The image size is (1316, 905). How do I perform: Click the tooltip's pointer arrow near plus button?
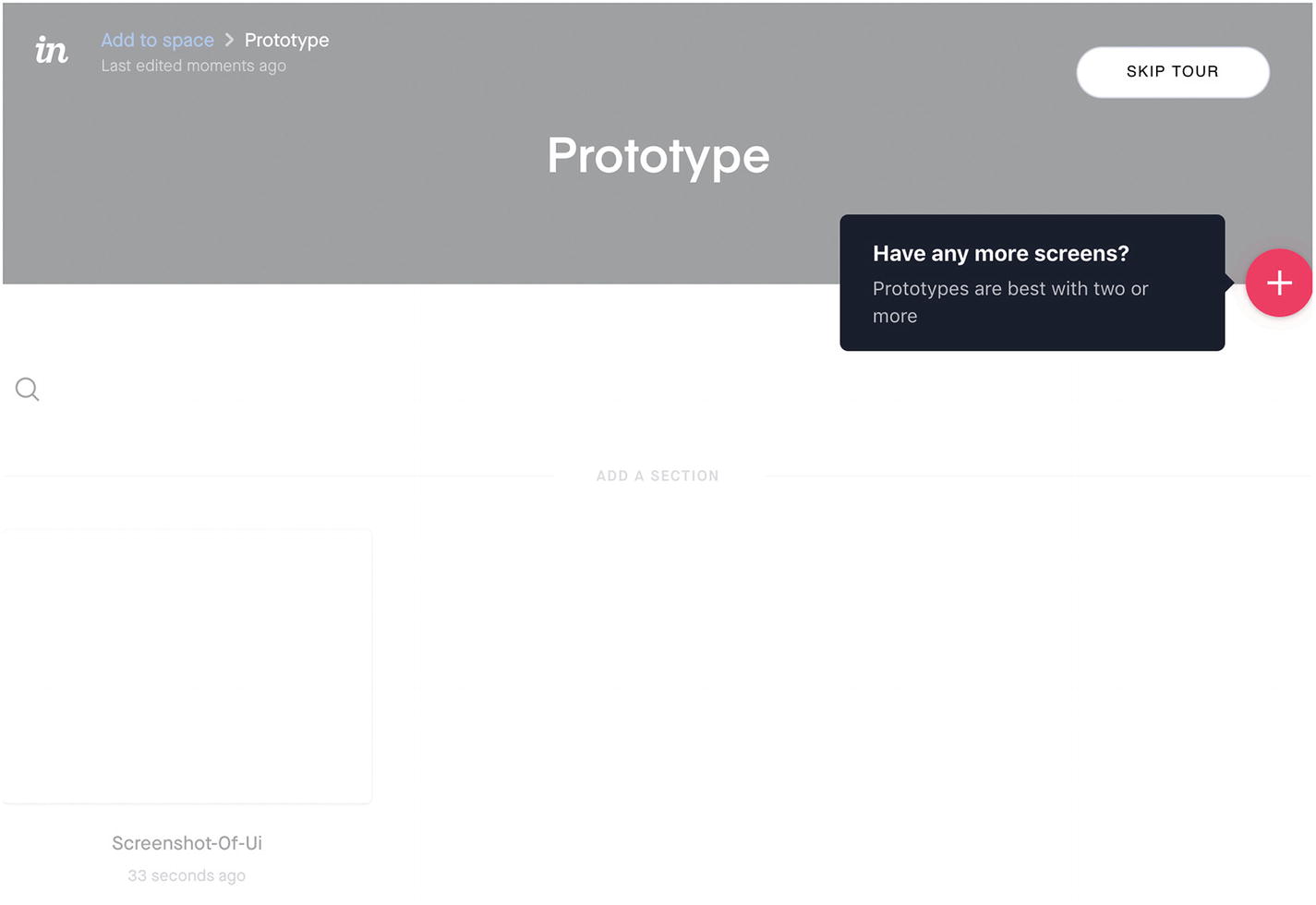click(1230, 283)
